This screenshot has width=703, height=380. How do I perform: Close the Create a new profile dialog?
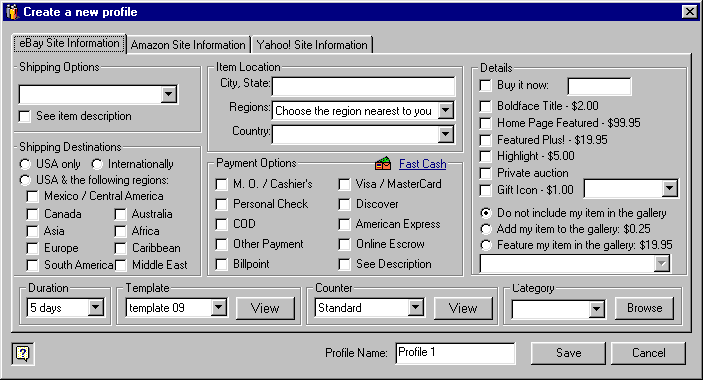[x=690, y=12]
